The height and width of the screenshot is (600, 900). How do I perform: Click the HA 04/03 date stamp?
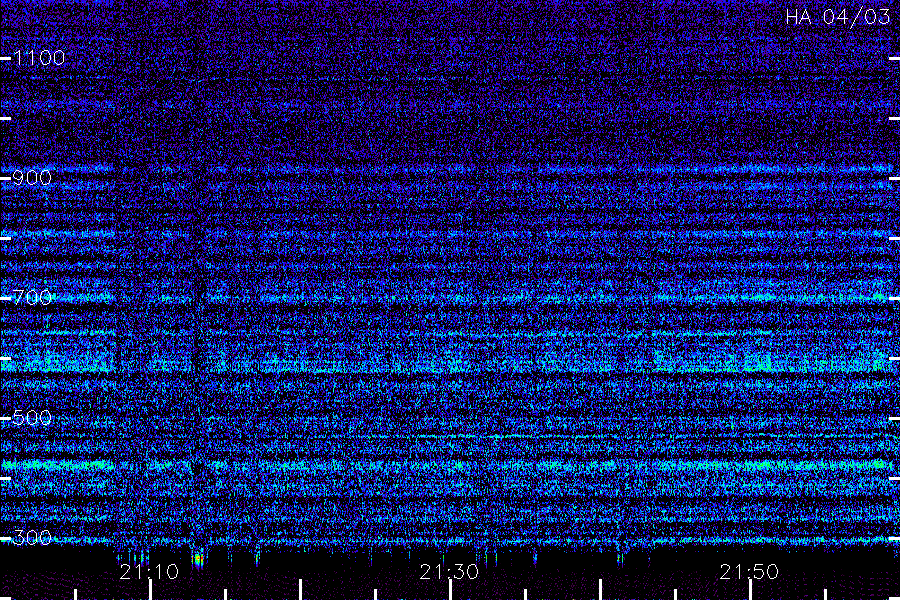coord(837,17)
